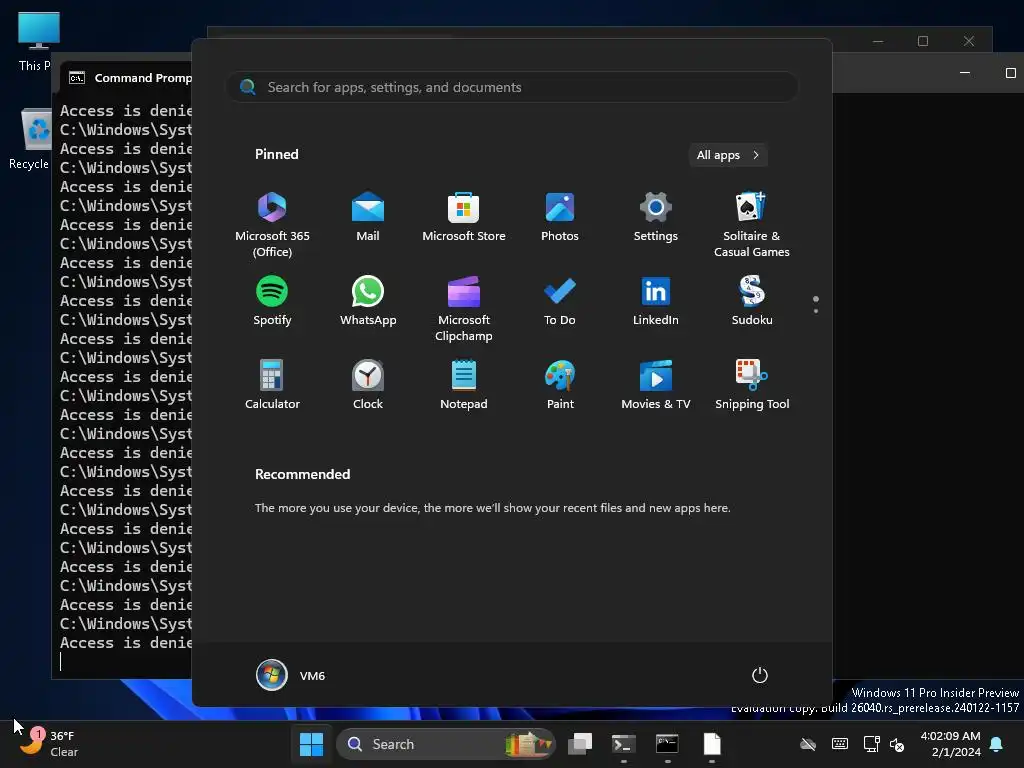Click the Command Prompt window title bar icon
The image size is (1024, 768).
click(x=77, y=78)
